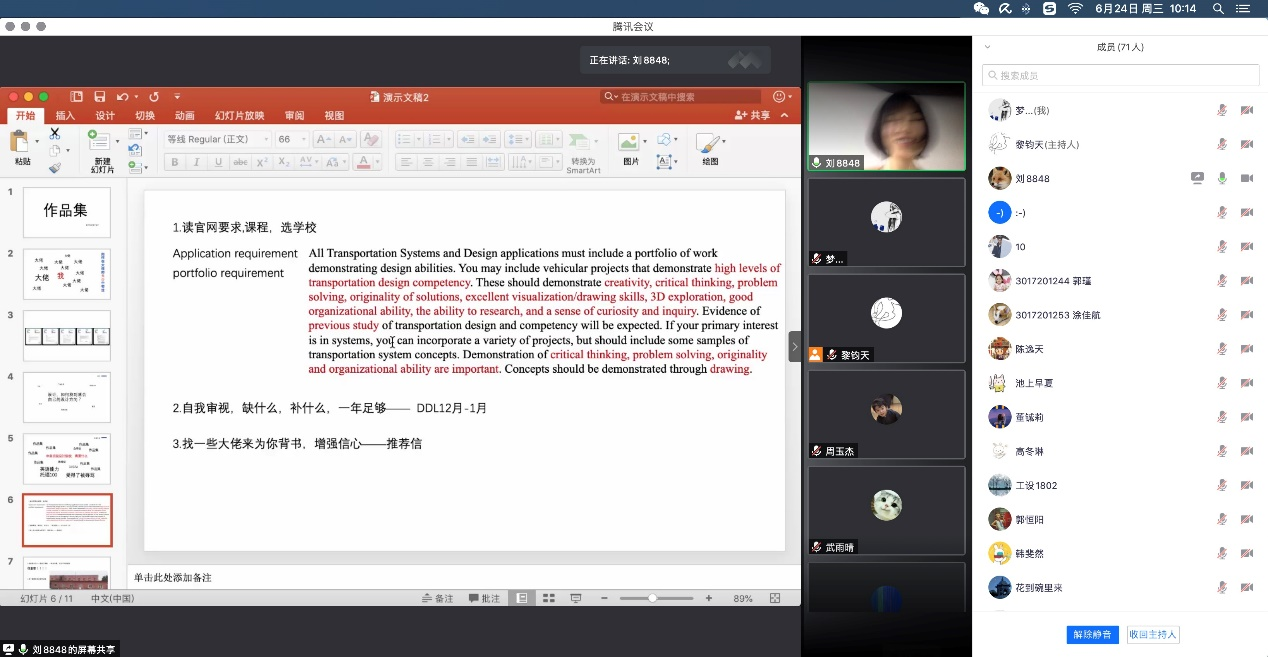Collapse the 成员(71人) panel with its chevron
1268x657 pixels.
coord(987,46)
